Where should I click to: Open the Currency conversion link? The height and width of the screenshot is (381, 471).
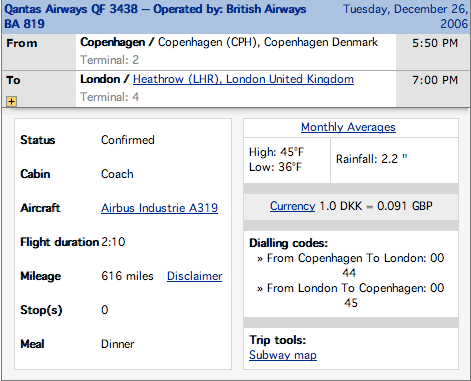tap(292, 206)
